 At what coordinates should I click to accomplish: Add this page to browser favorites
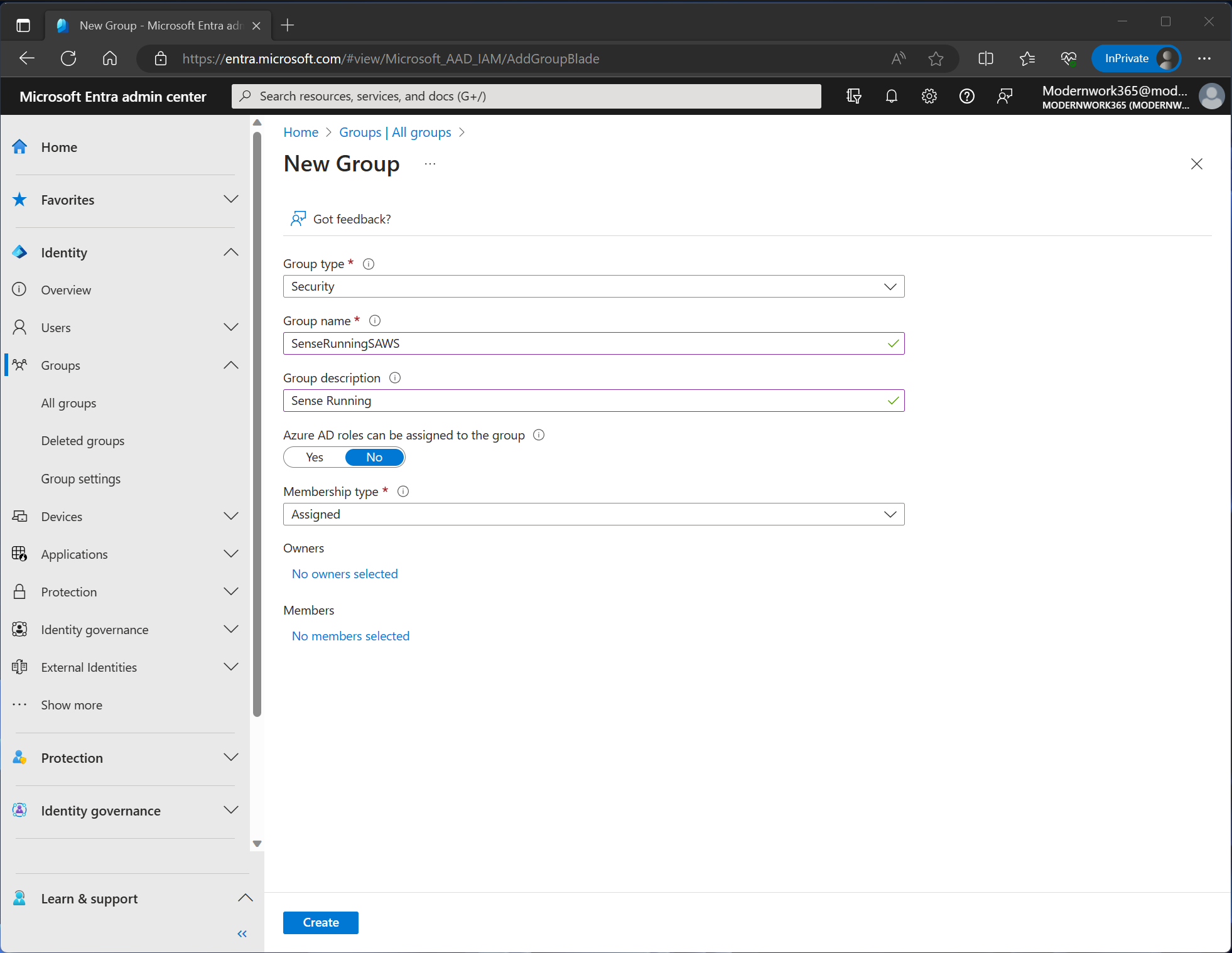[x=936, y=58]
